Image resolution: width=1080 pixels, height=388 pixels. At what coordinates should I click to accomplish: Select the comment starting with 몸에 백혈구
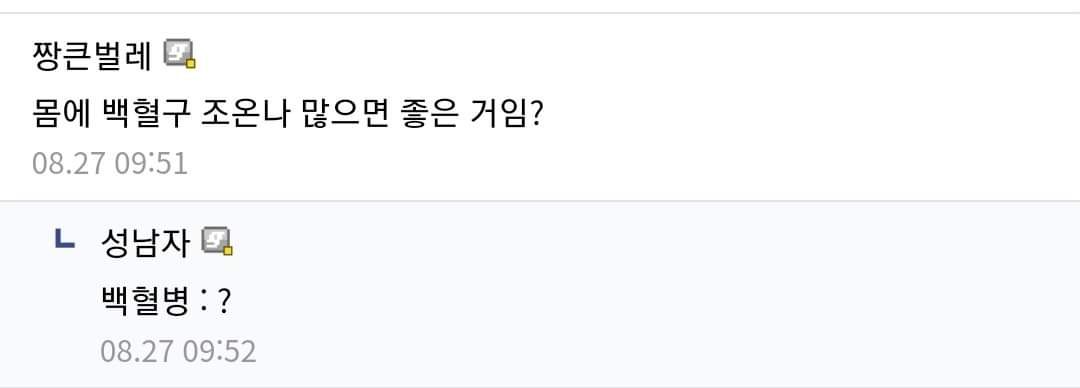[x=289, y=114]
